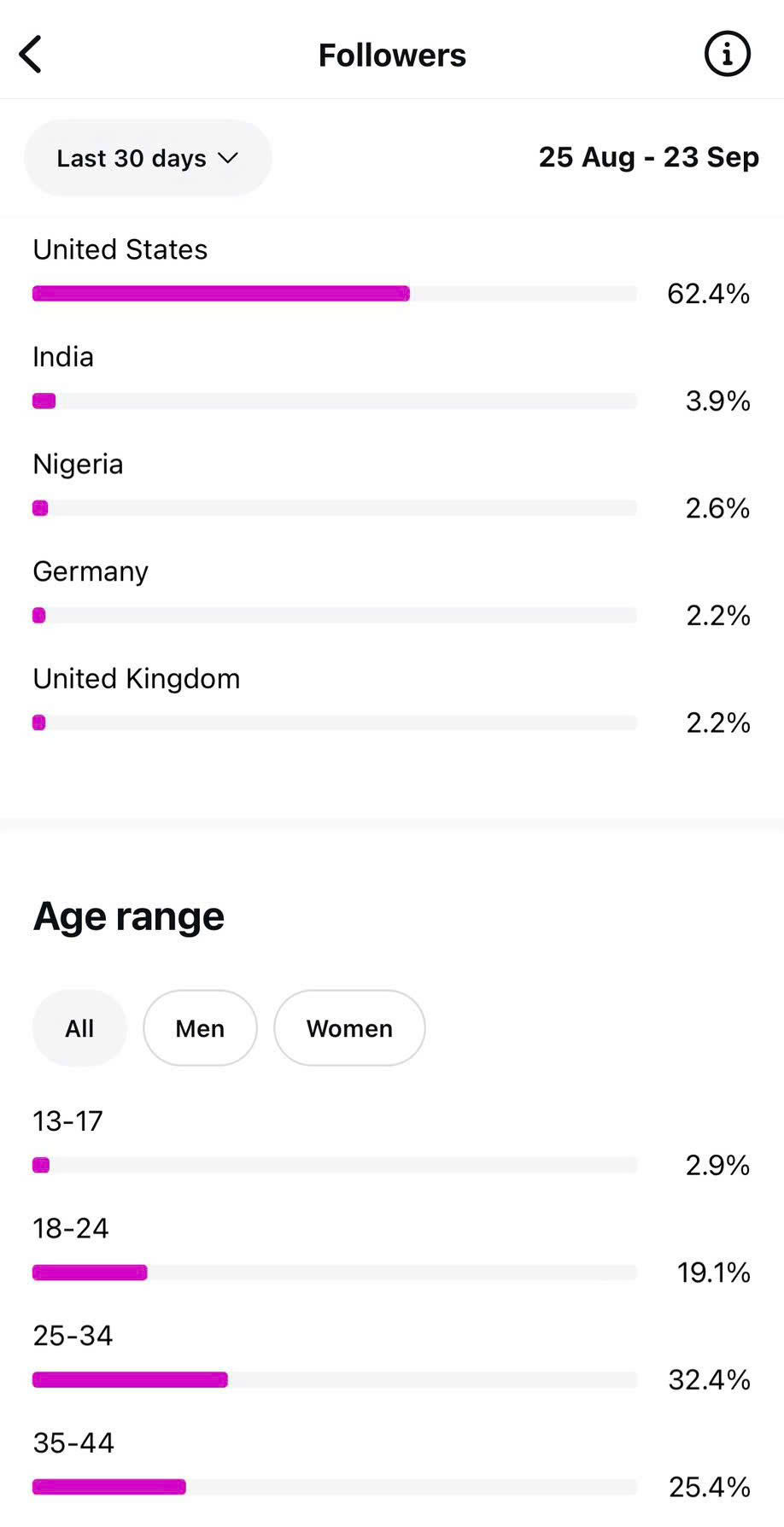Click the United Kingdom label
Screen dimensions: 784x1527
137,679
